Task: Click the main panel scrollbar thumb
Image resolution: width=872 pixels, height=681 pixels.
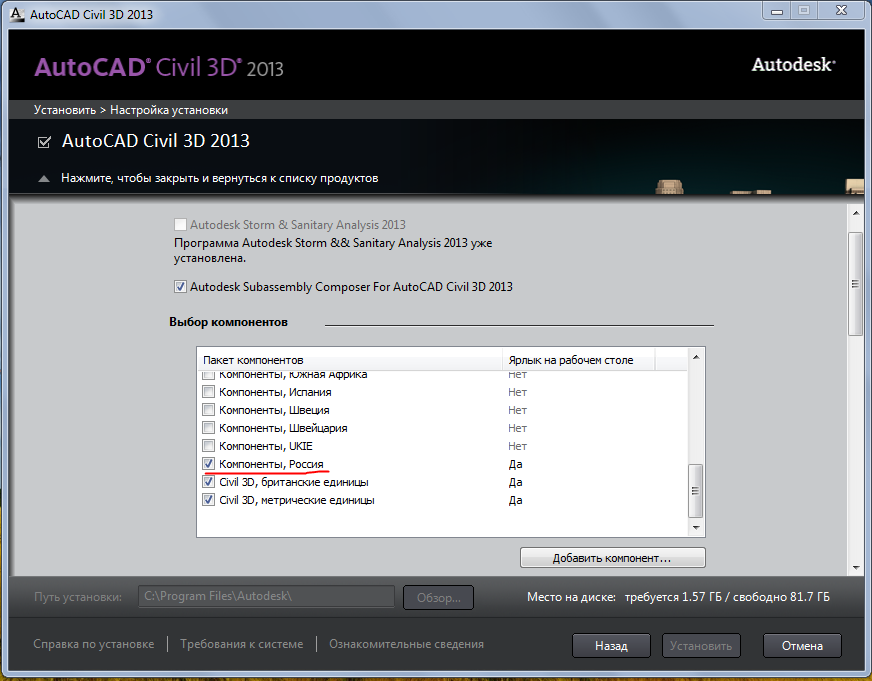Action: [855, 284]
